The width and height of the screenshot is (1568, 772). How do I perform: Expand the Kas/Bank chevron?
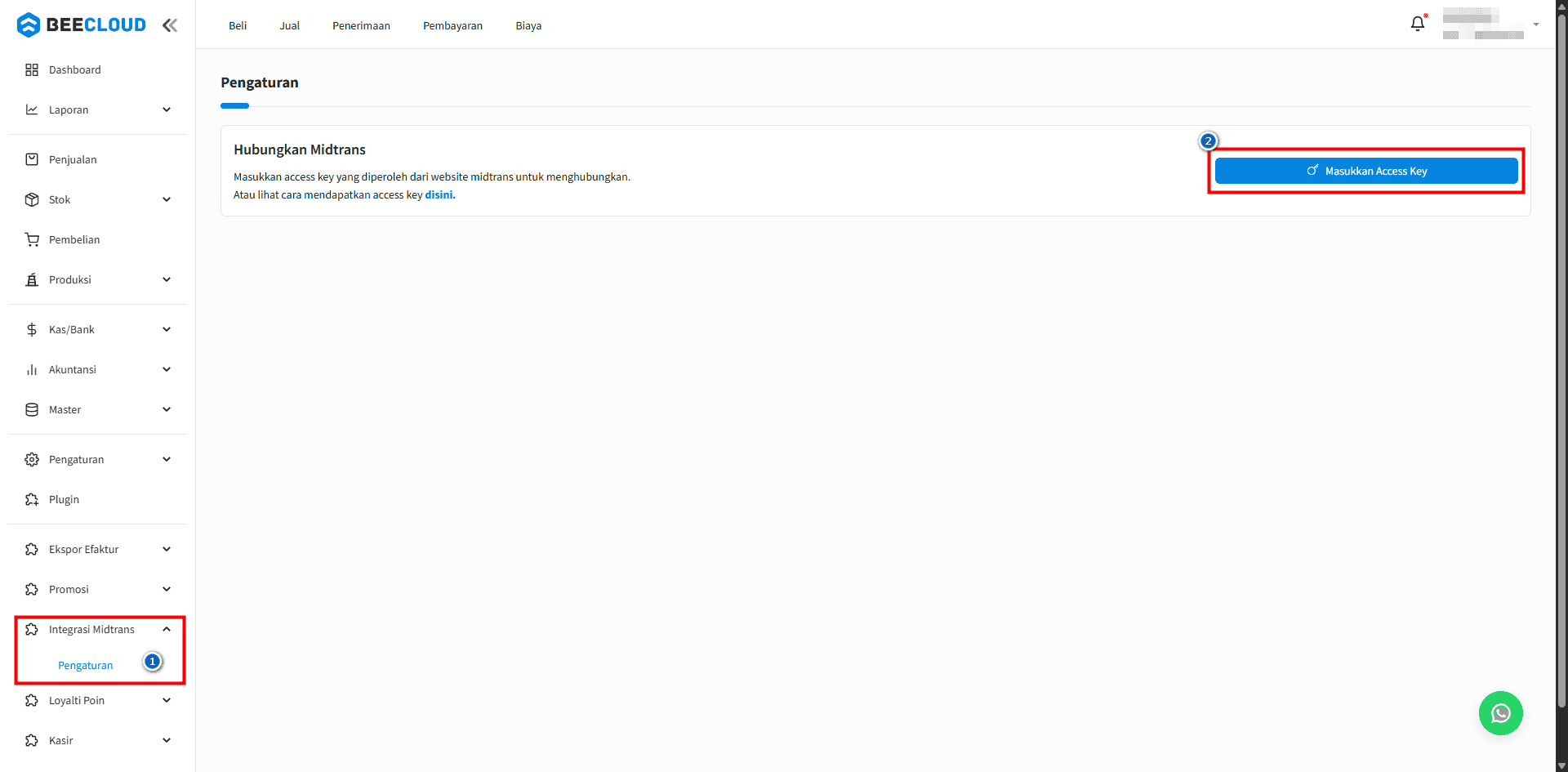[167, 329]
